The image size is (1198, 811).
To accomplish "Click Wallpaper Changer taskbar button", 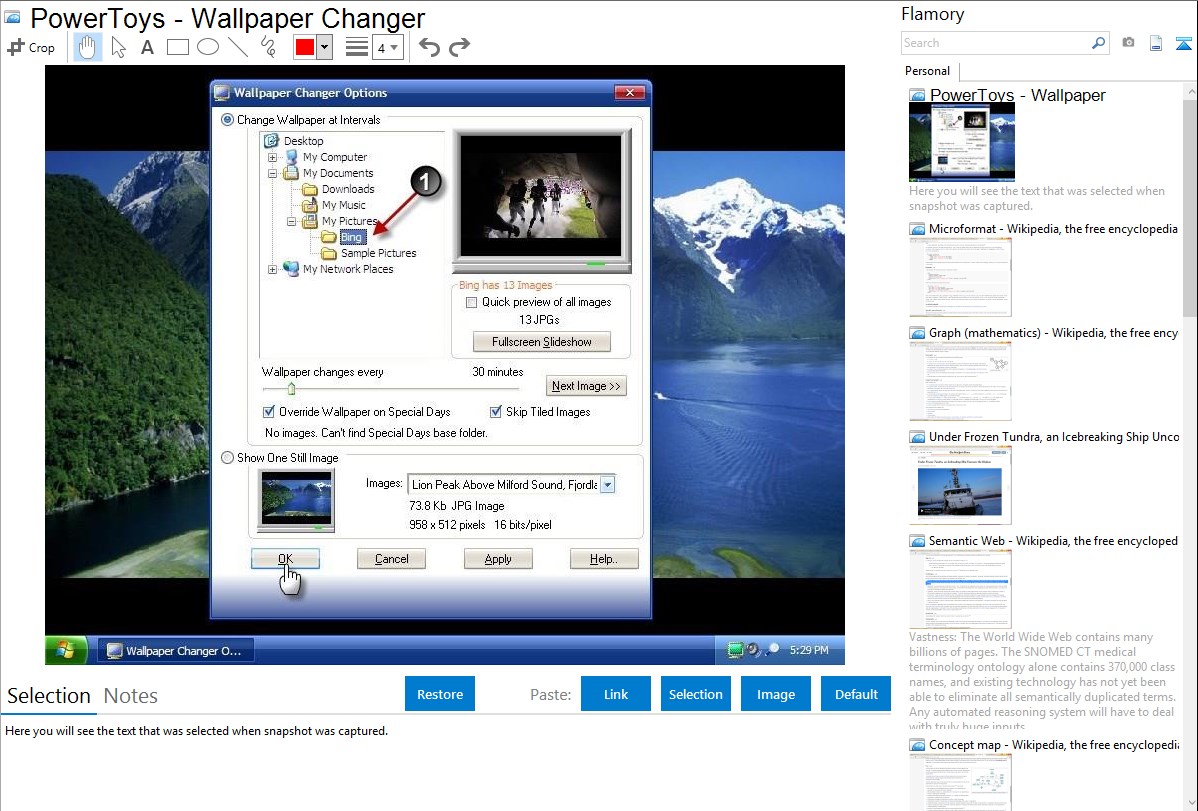I will (x=176, y=650).
